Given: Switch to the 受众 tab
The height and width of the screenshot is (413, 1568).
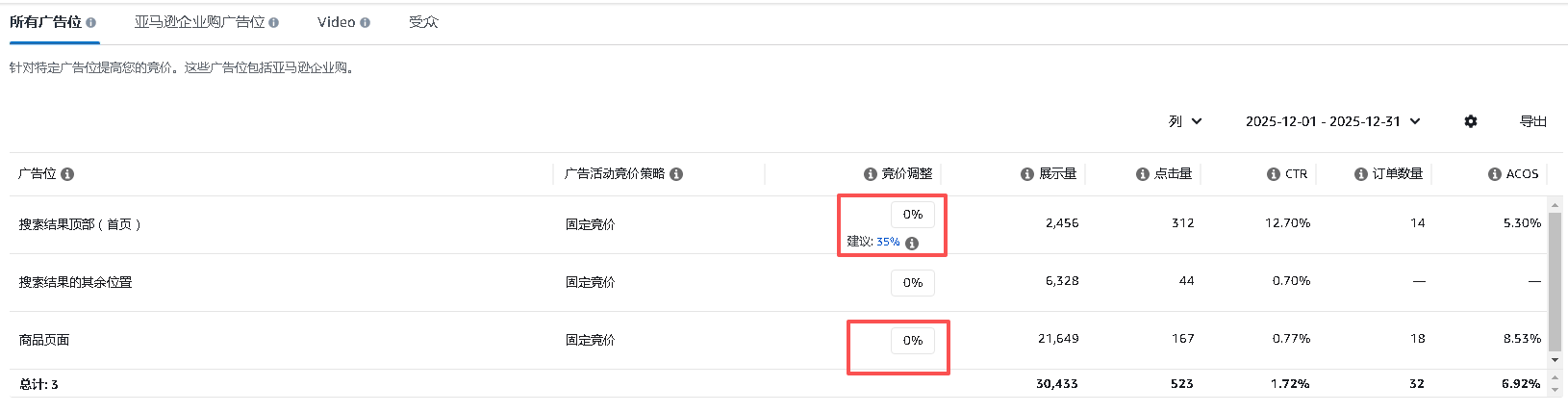Looking at the screenshot, I should coord(423,22).
